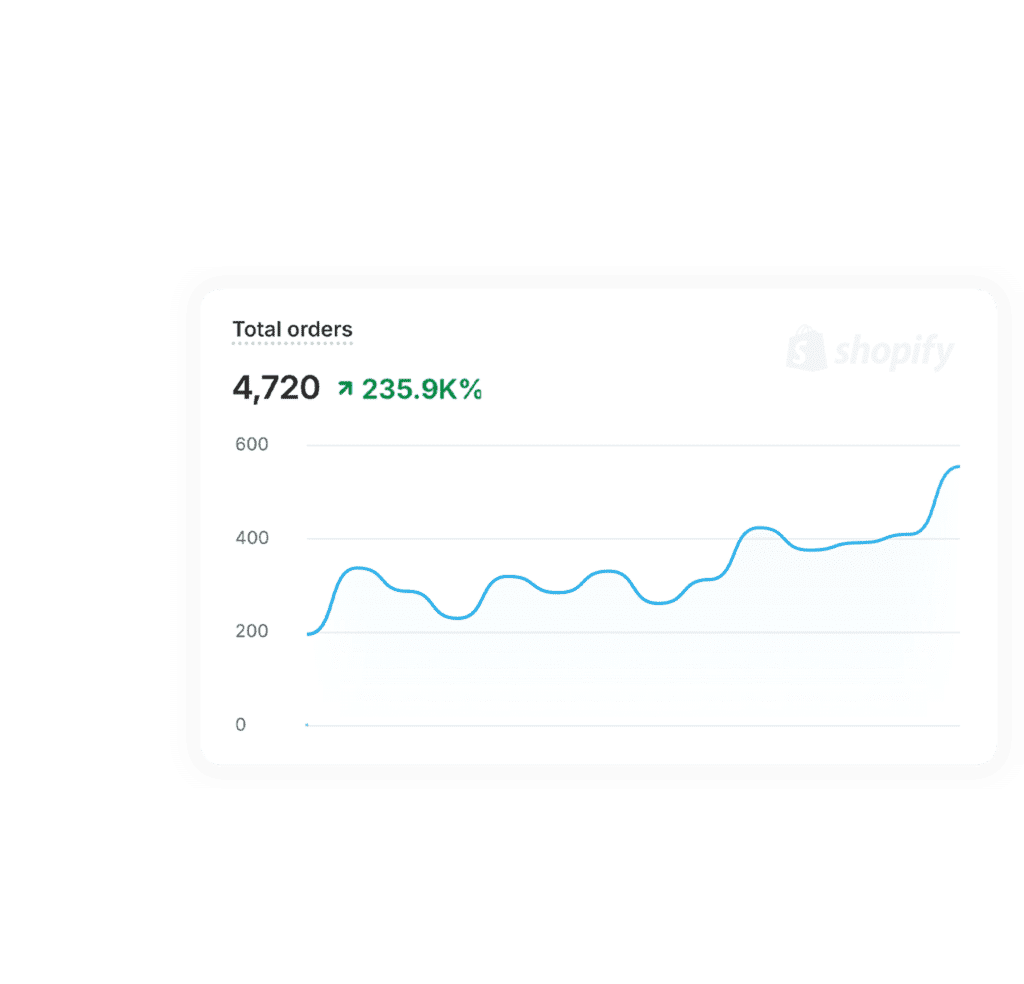Click the 600 y-axis label
This screenshot has width=1024, height=984.
(x=251, y=445)
